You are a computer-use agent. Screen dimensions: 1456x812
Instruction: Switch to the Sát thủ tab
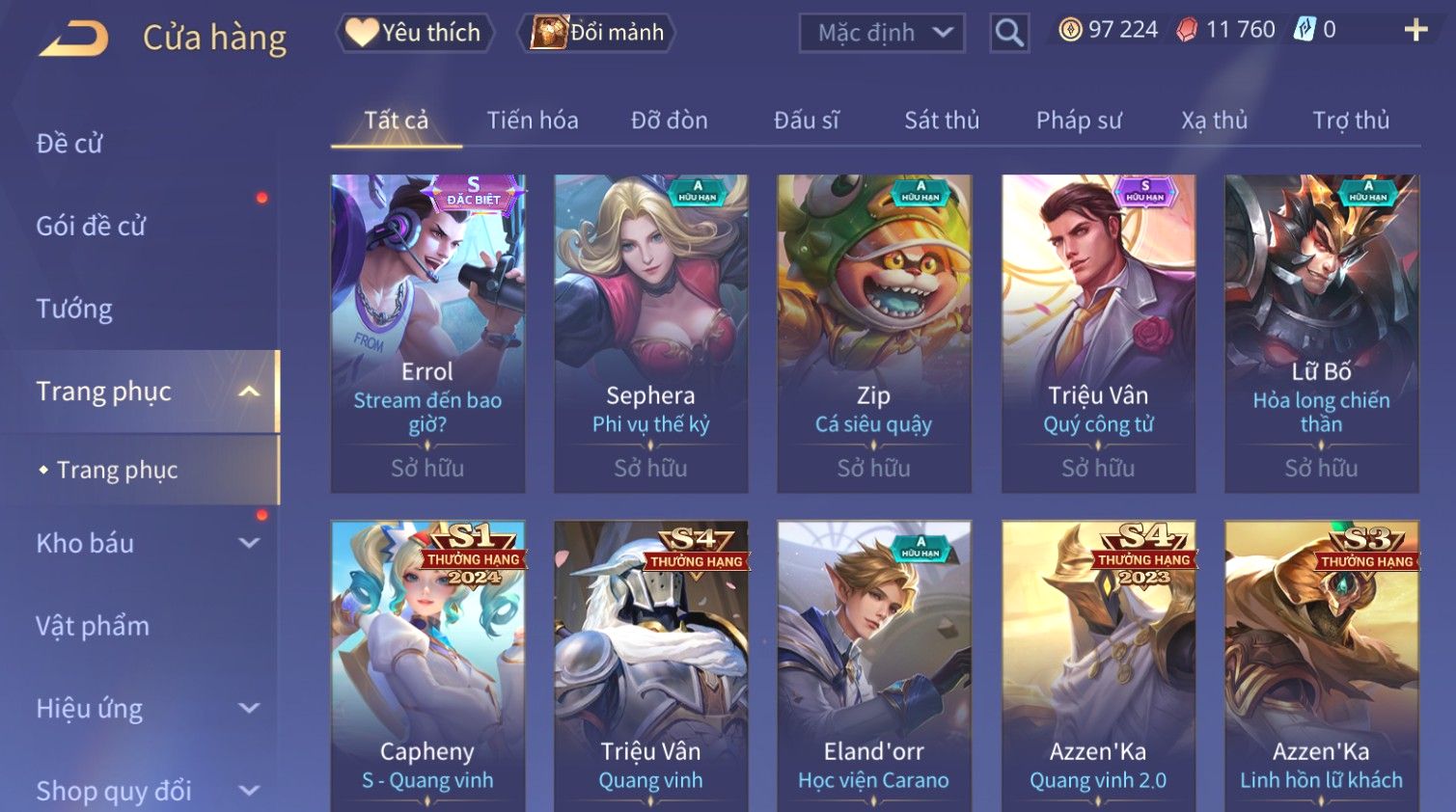[942, 121]
